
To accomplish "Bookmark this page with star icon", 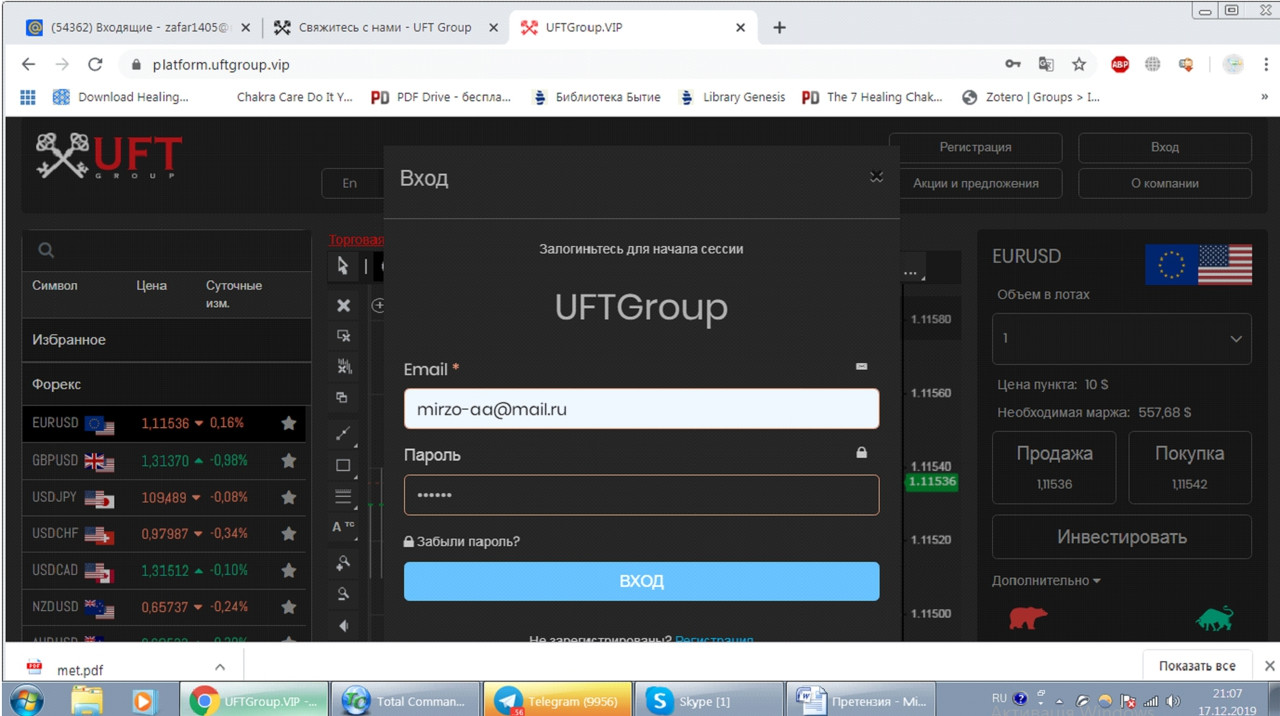I will click(x=1079, y=64).
